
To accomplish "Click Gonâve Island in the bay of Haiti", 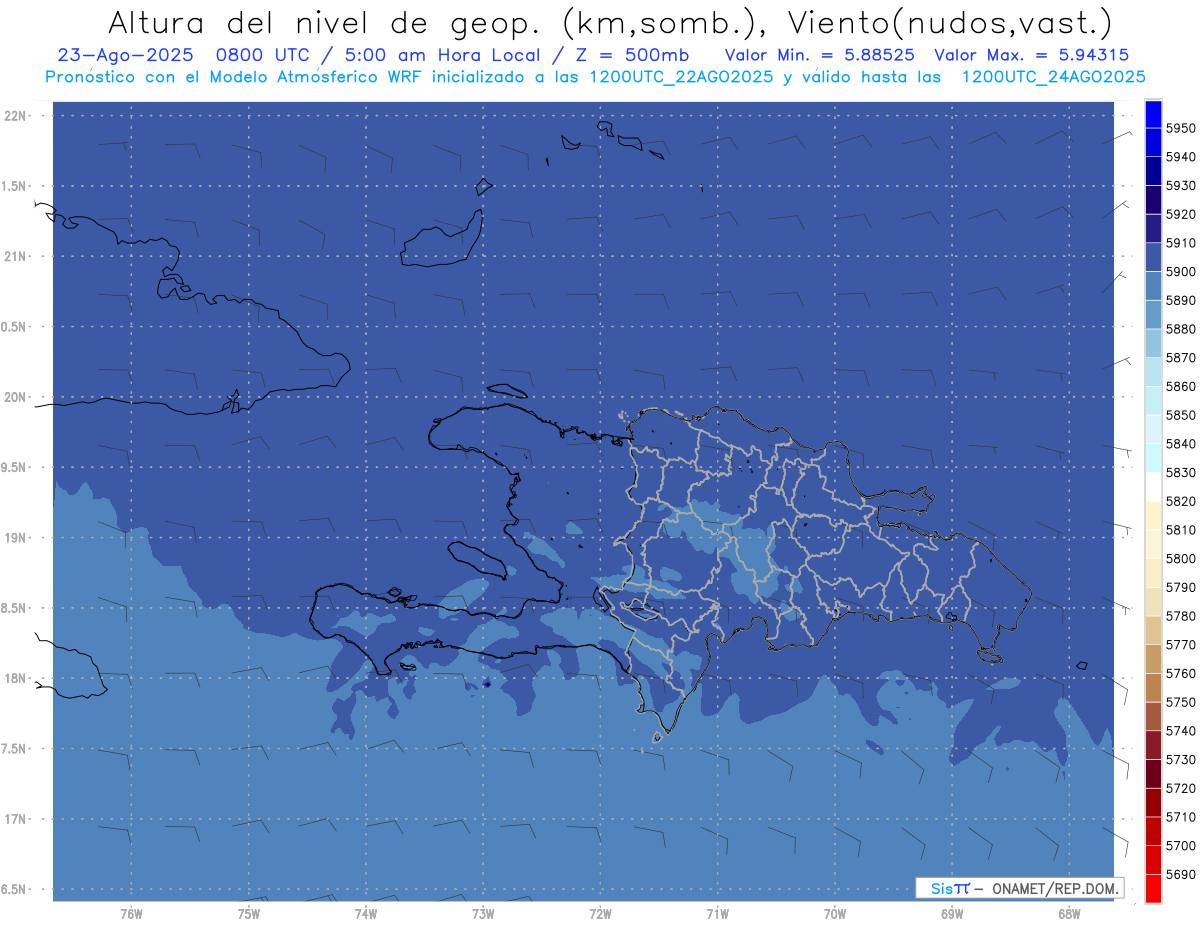I will (478, 558).
